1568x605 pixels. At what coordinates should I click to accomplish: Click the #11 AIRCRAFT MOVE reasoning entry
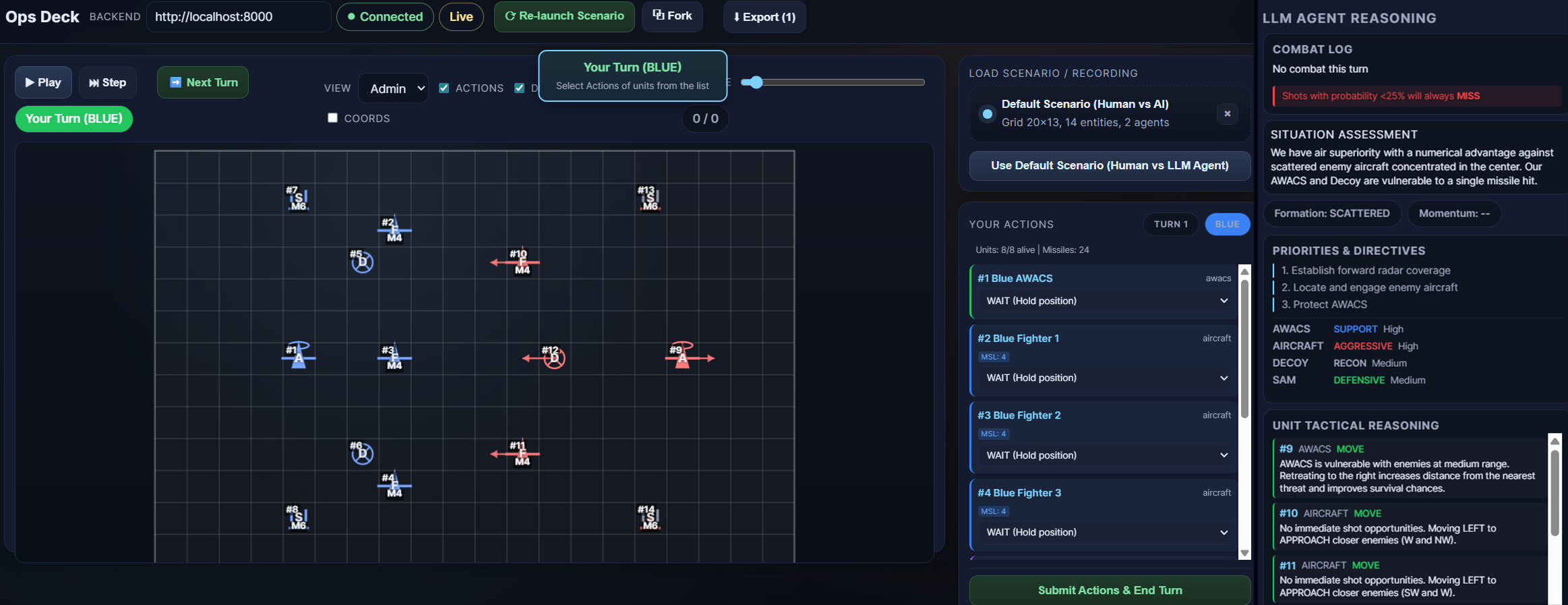1409,579
